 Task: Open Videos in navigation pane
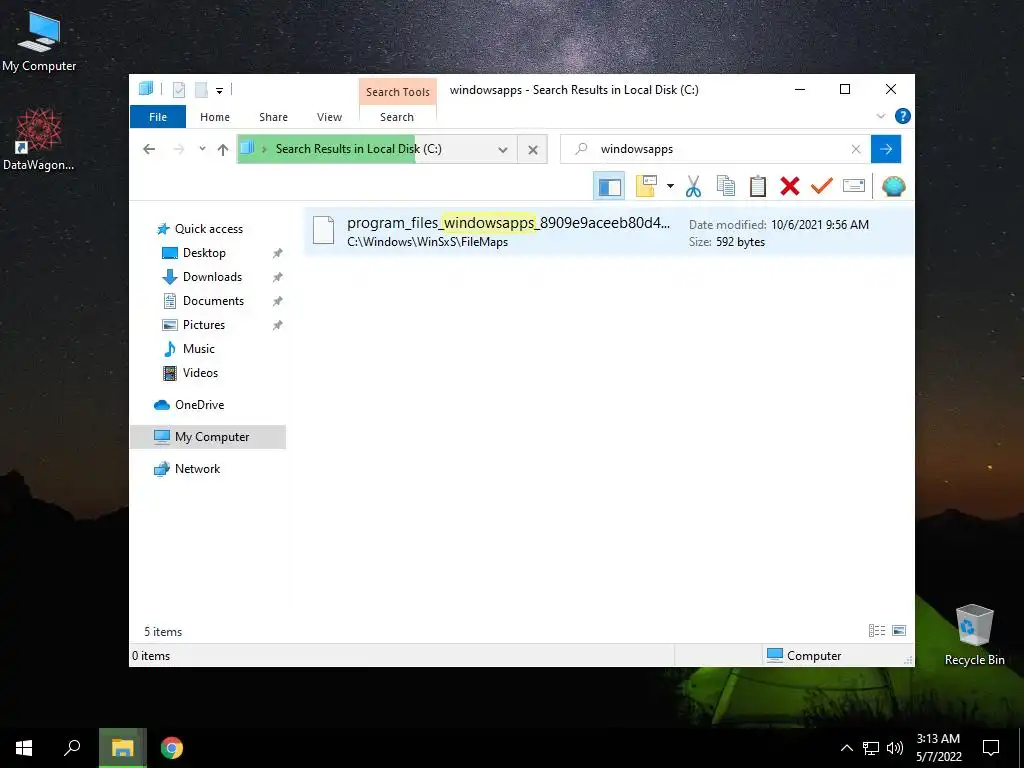pyautogui.click(x=200, y=373)
